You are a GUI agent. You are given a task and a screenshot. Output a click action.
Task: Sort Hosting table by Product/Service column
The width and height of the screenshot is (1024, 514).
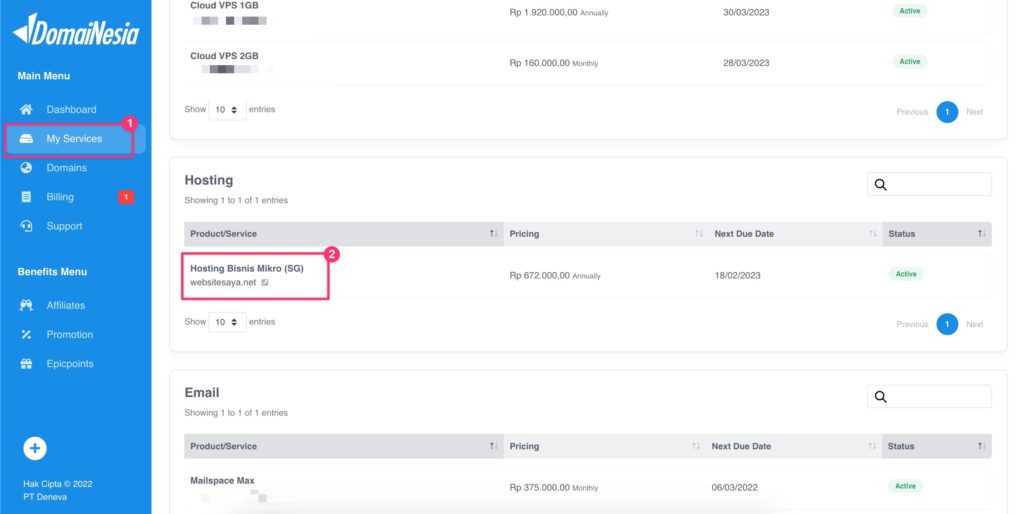tap(493, 234)
